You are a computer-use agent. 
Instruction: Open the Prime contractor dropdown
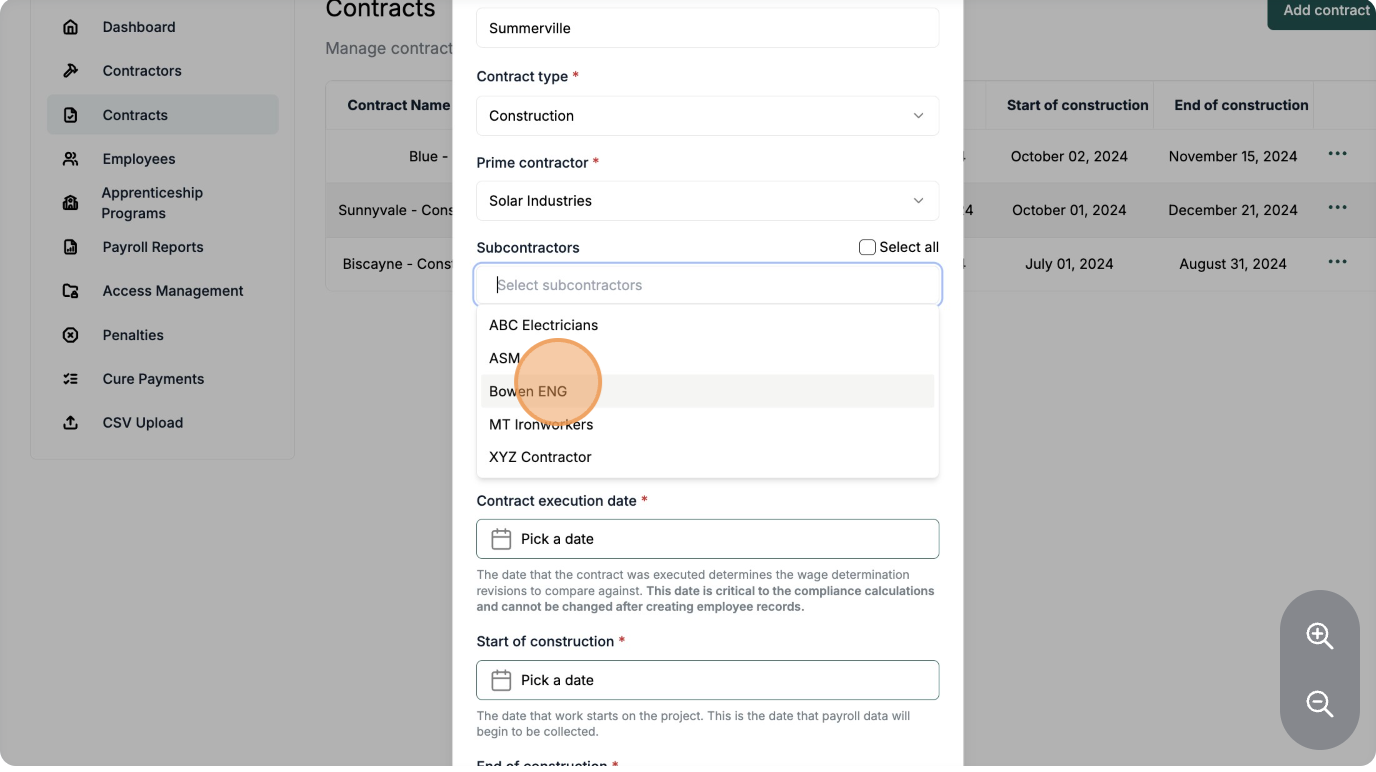707,201
